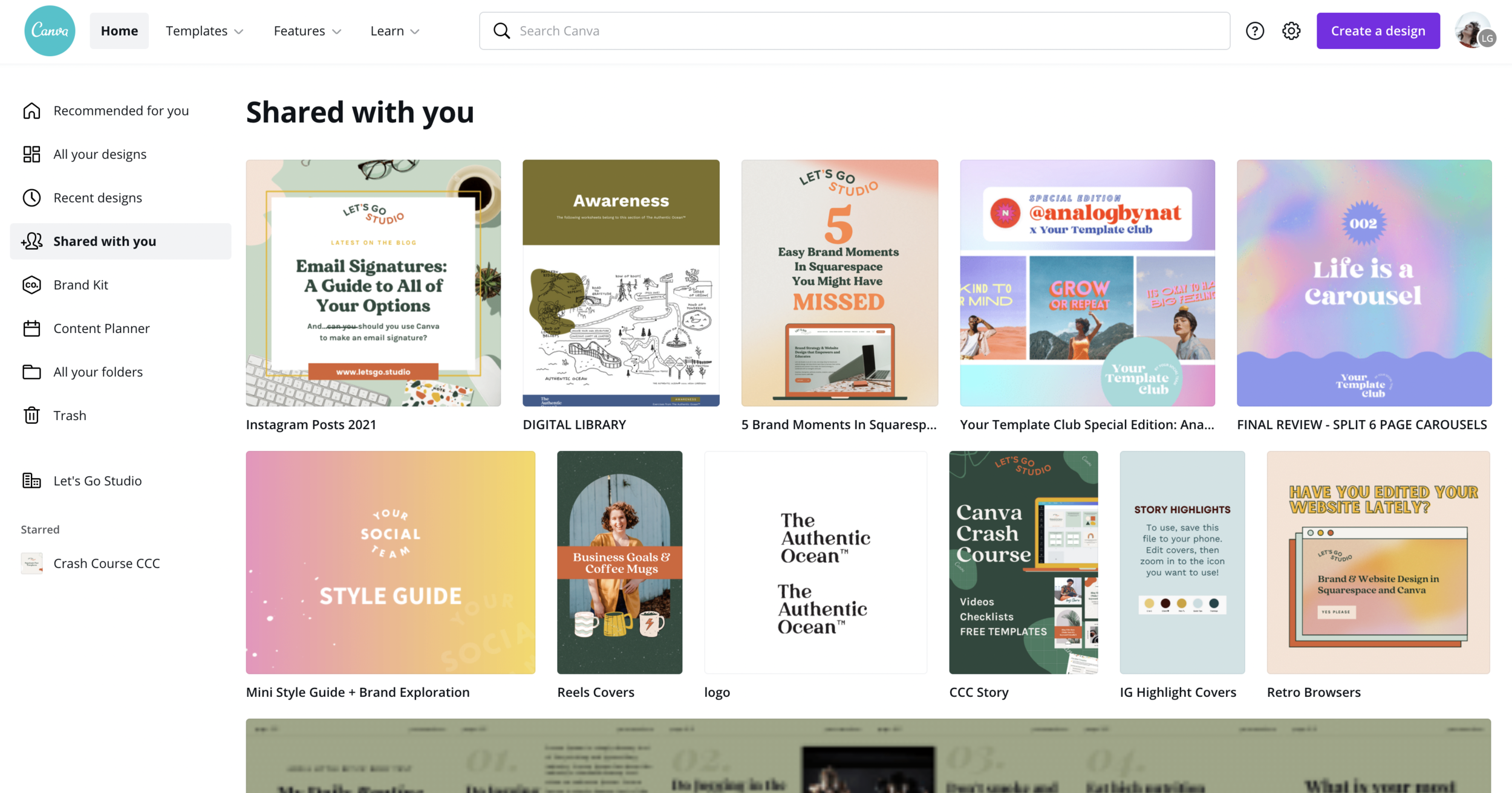Click the Brand Kit sidebar icon
This screenshot has width=1512, height=793.
(31, 285)
